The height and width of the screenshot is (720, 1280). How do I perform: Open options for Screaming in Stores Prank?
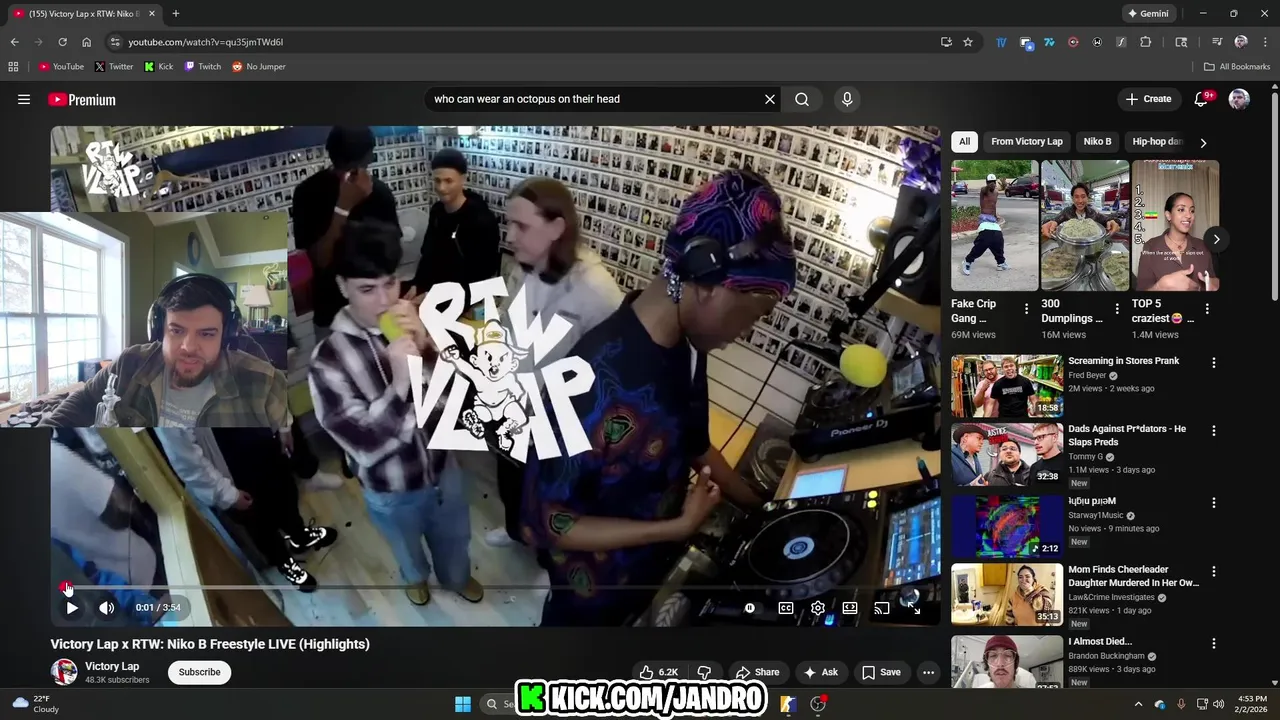click(x=1214, y=363)
